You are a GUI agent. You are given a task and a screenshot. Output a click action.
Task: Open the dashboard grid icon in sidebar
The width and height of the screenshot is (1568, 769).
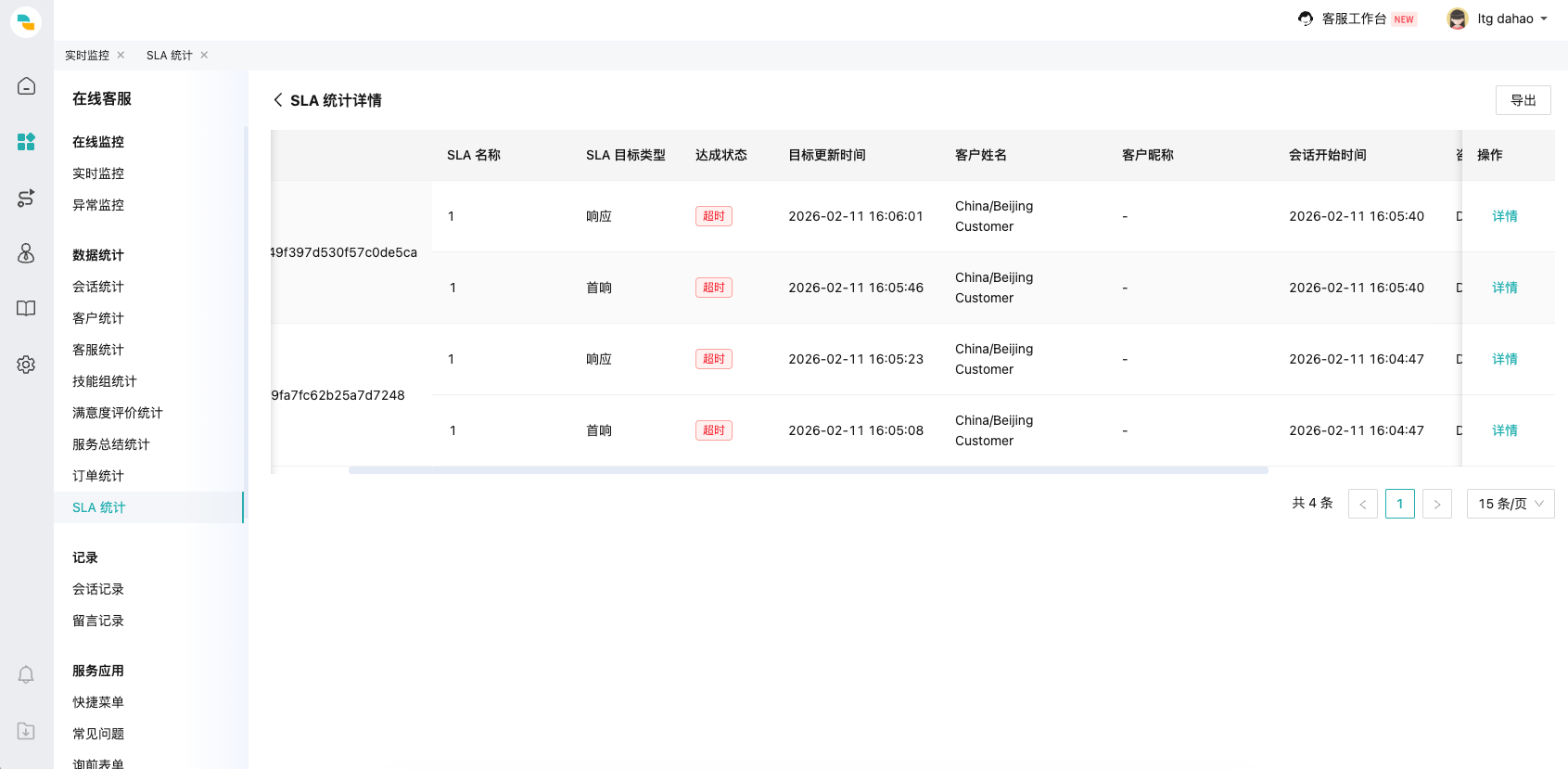(26, 141)
